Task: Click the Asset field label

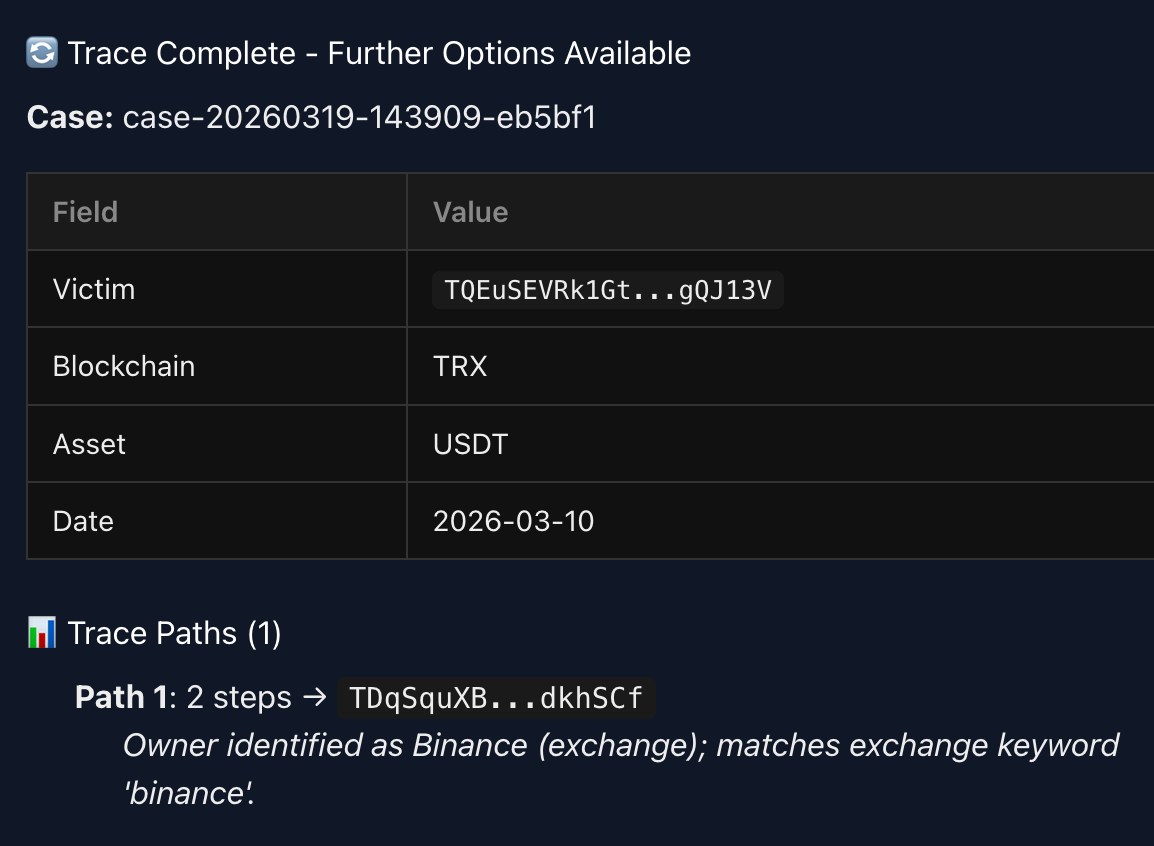Action: [89, 444]
